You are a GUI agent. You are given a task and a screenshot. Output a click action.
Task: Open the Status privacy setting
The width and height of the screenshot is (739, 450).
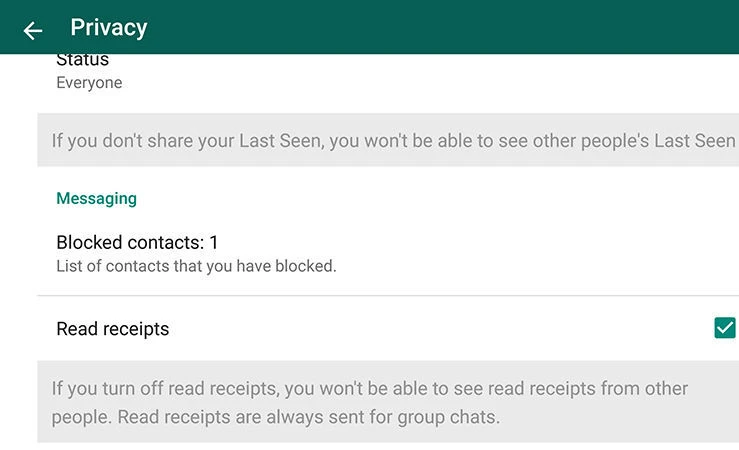point(83,61)
